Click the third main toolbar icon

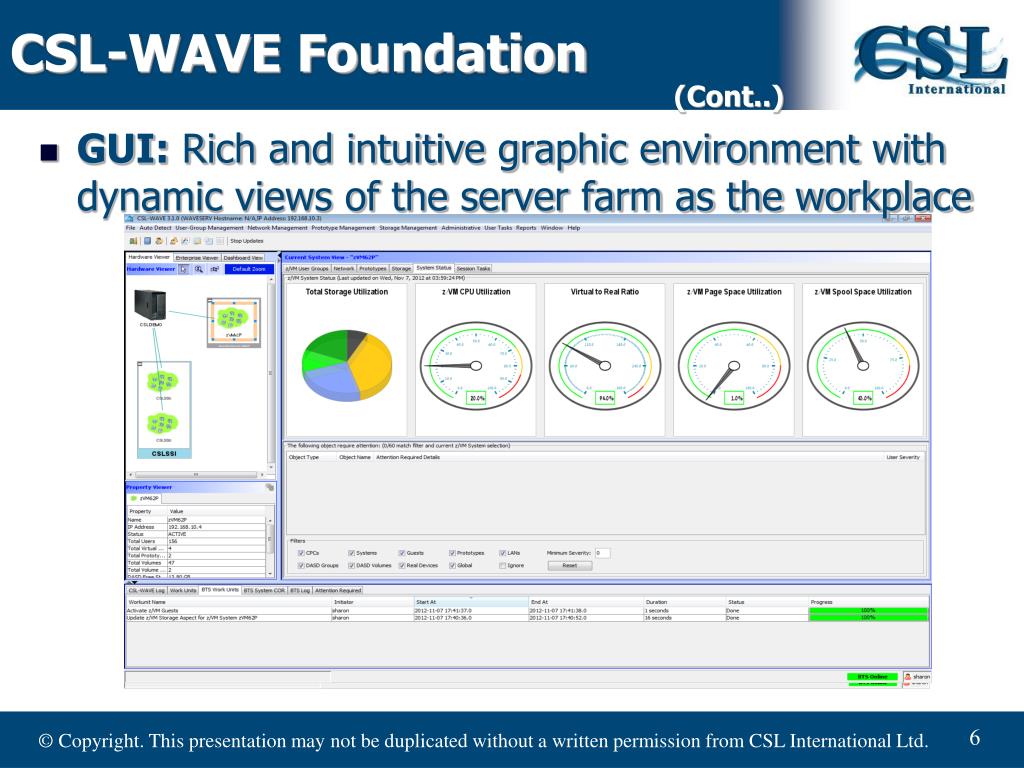(x=158, y=241)
